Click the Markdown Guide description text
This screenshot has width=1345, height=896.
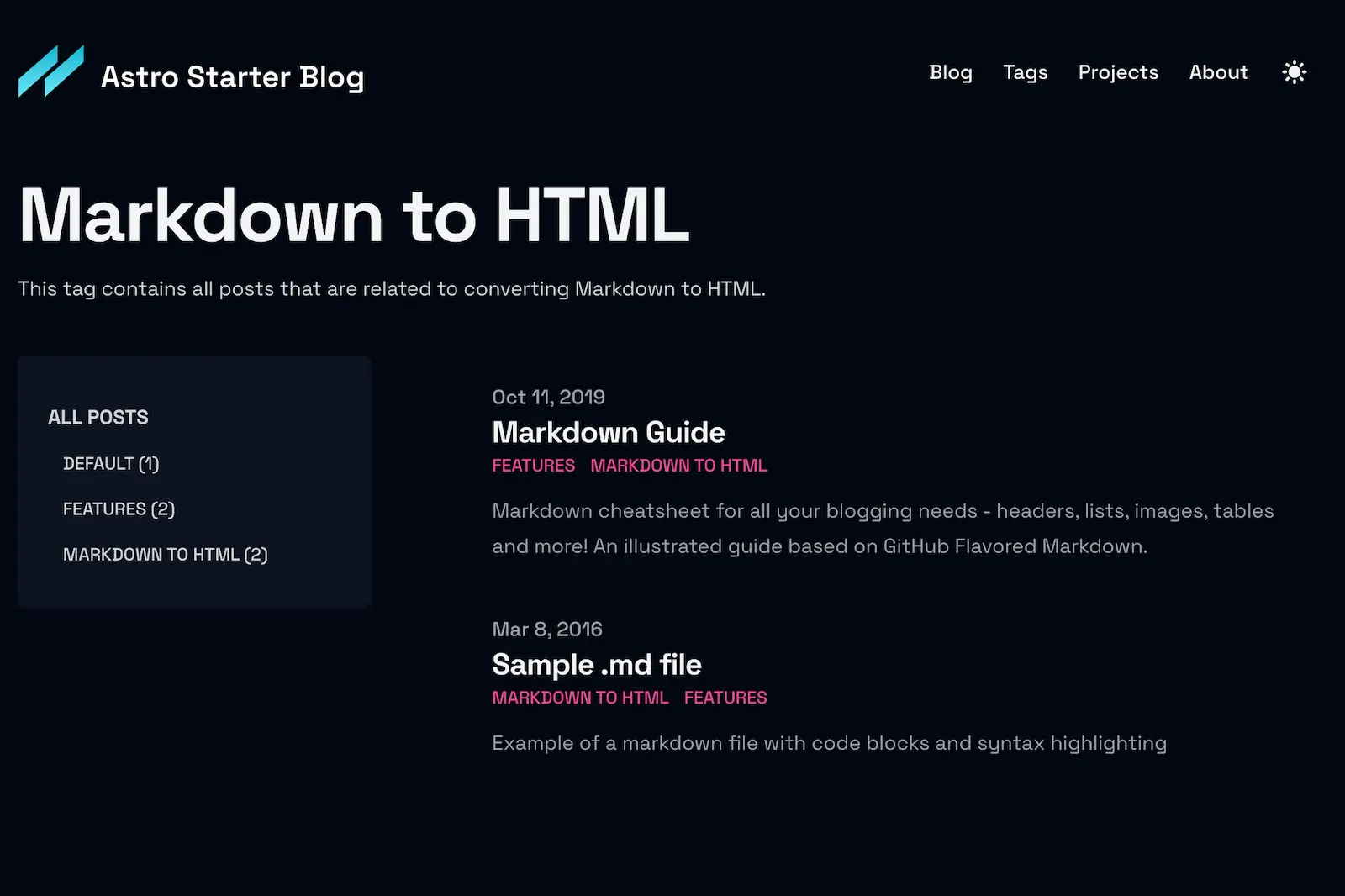click(883, 528)
